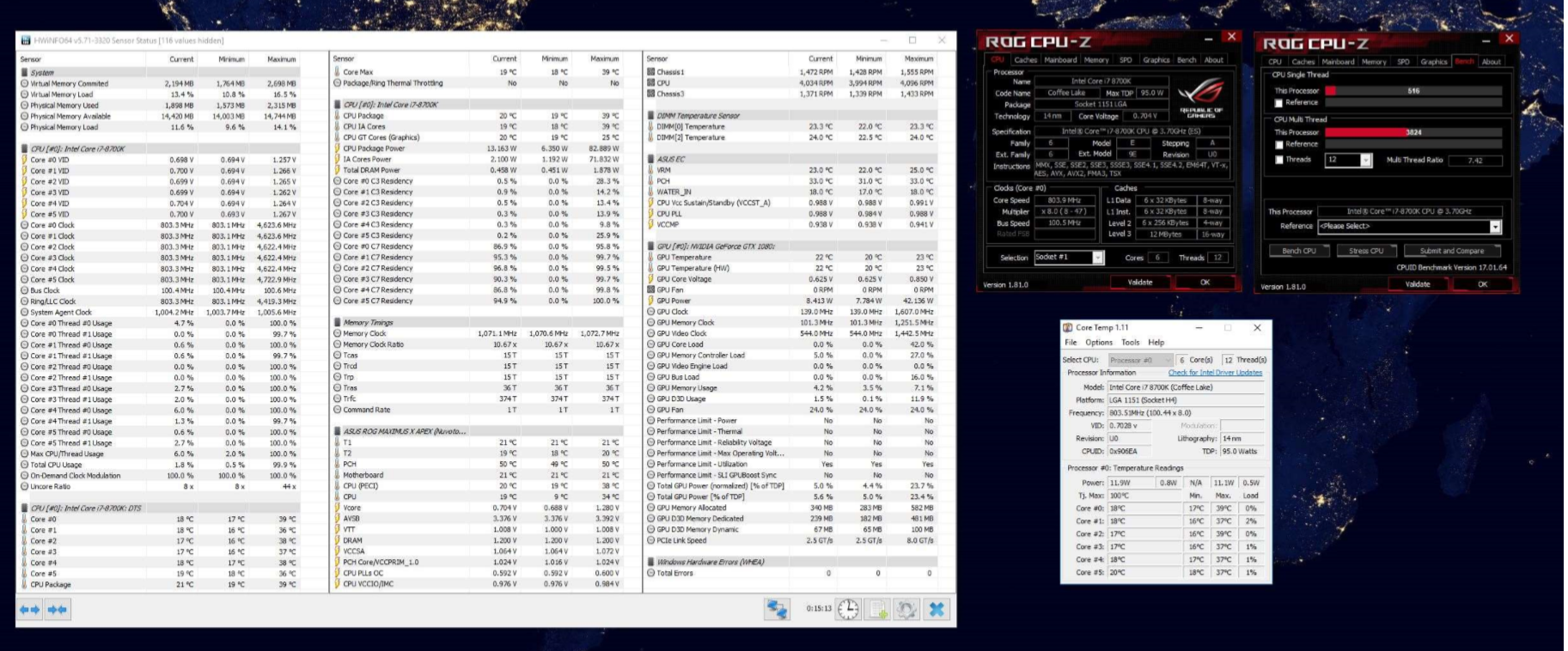
Task: Click the icon beside Memory Timings header
Action: click(x=338, y=323)
